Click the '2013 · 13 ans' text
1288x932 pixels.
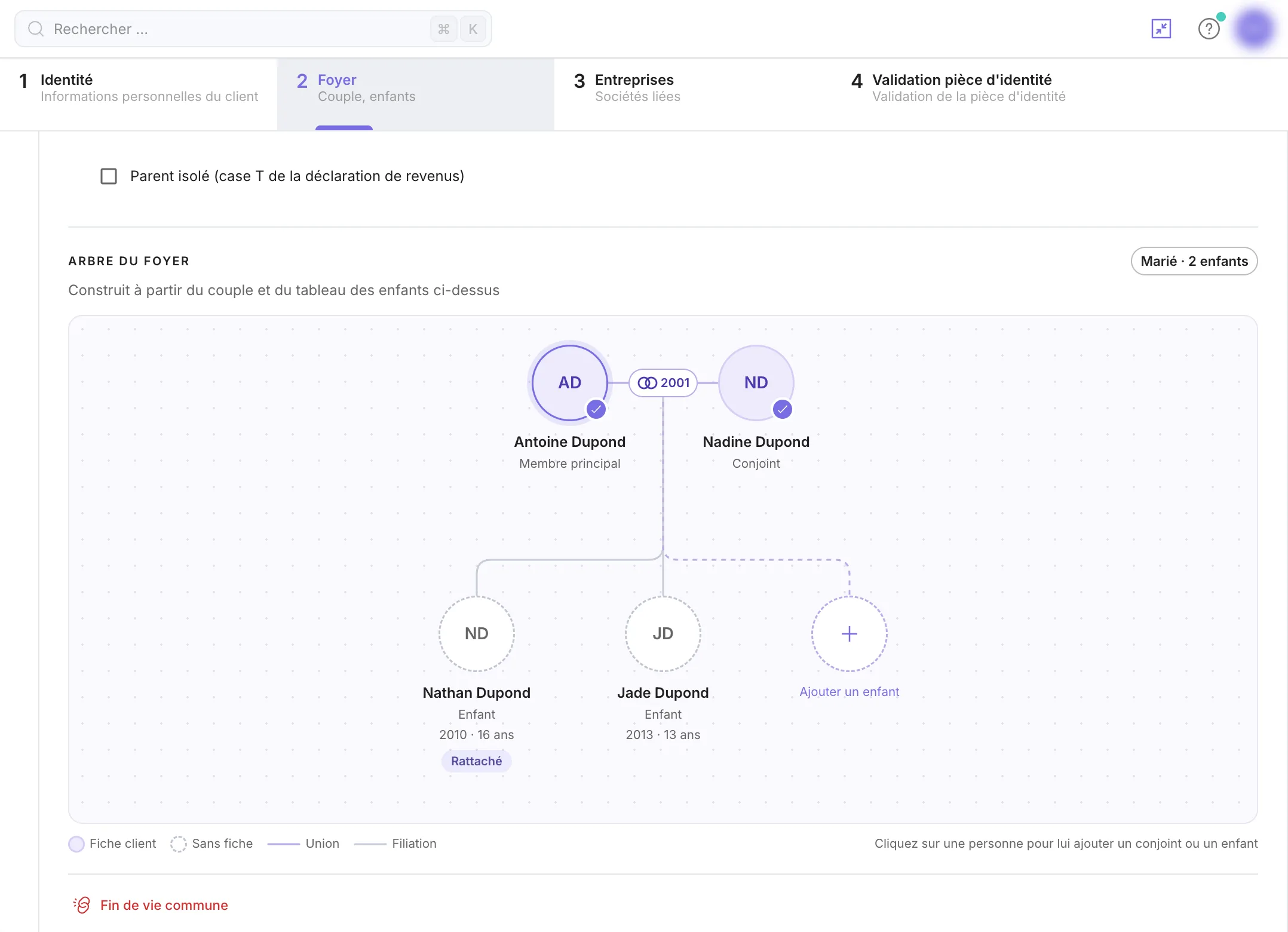(x=663, y=734)
